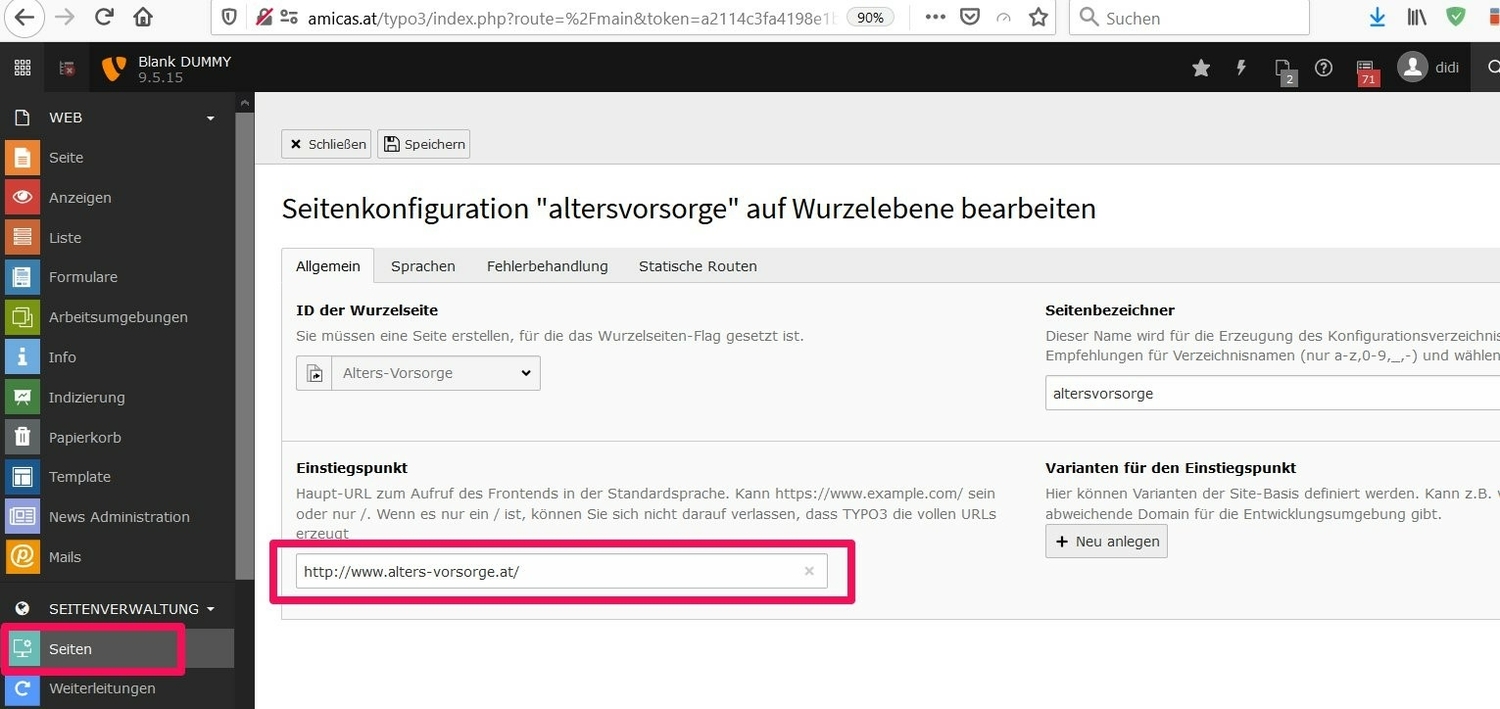Viewport: 1500px width, 709px height.
Task: Open the help question mark icon
Action: point(1324,68)
